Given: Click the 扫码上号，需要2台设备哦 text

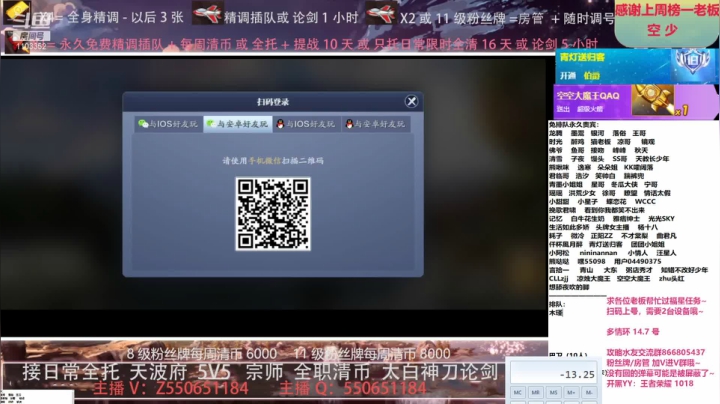Looking at the screenshot, I should click(654, 311).
